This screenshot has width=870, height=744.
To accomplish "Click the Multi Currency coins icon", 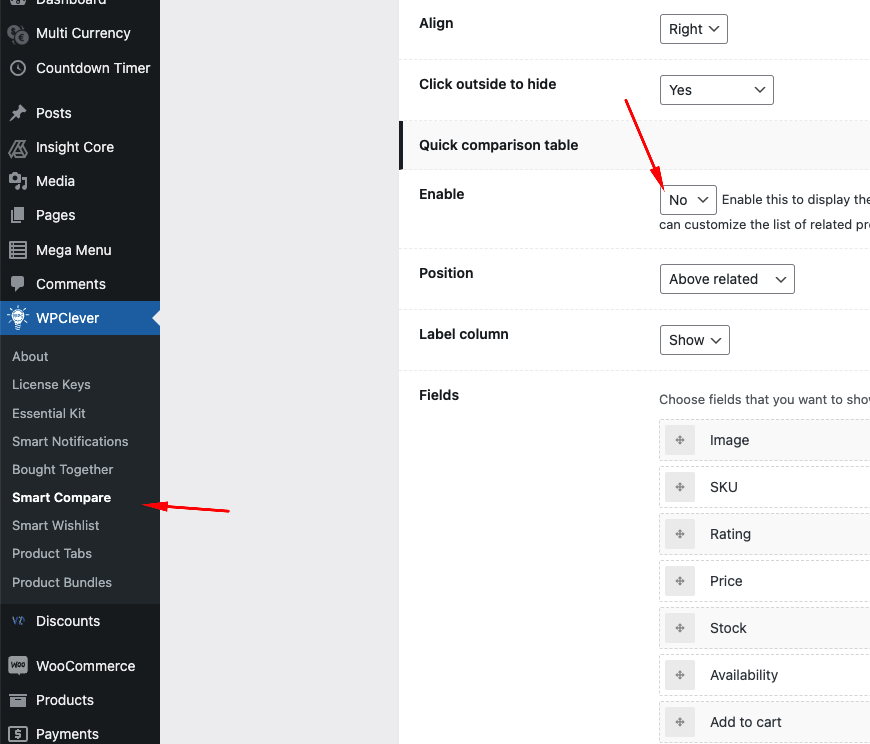I will 18,34.
